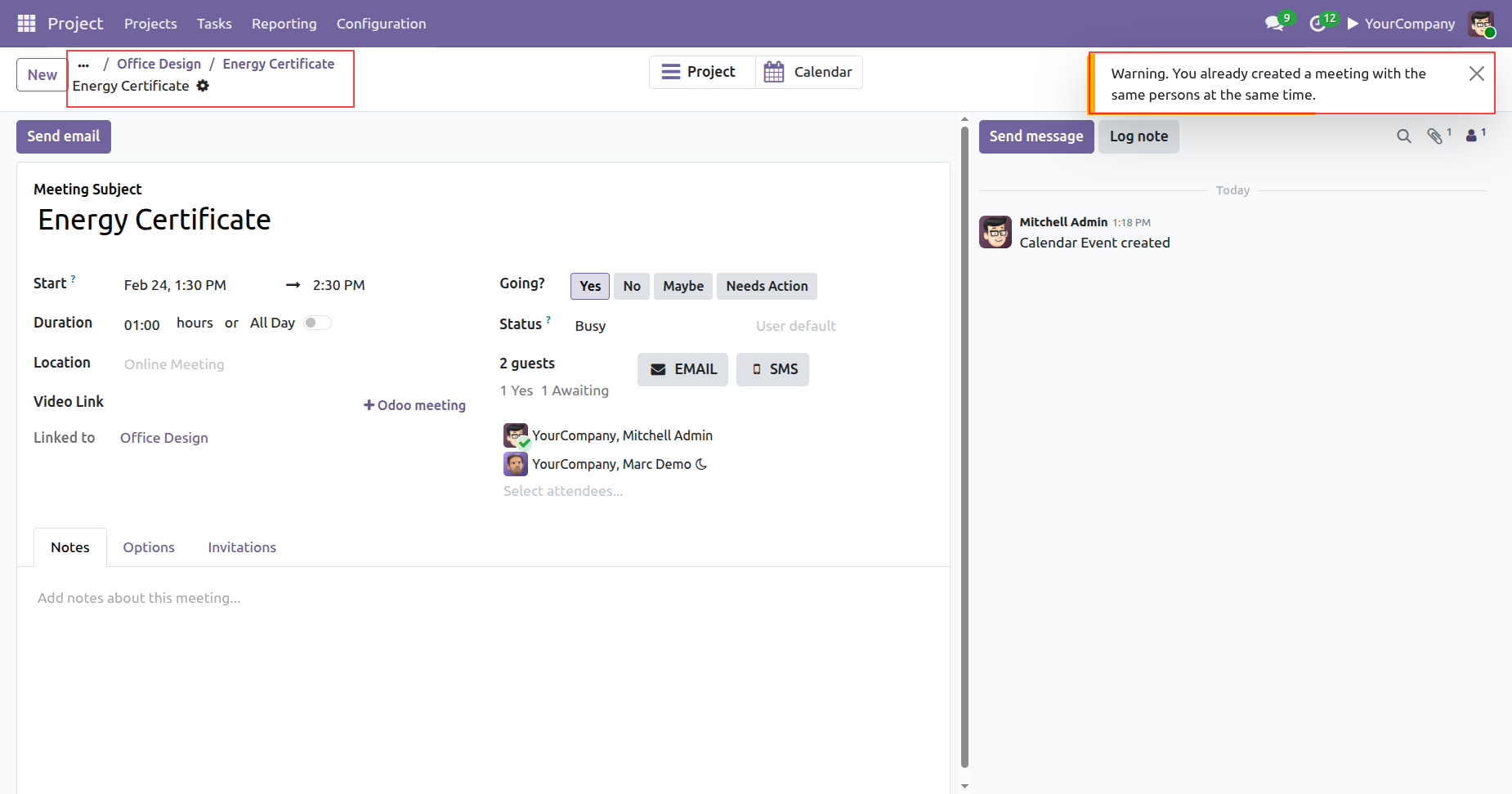The image size is (1512, 794).
Task: Click Mitchell Admin name in the chatter message
Action: [1063, 222]
